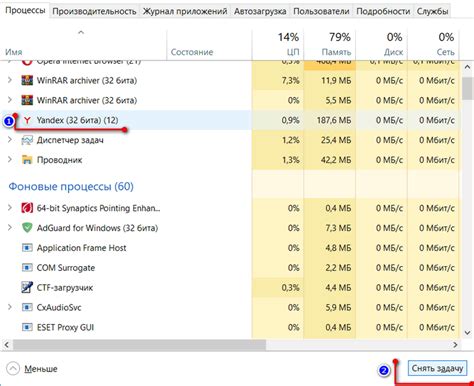Switch to the Производительность tab
Screen dimensions: 474x386
tap(94, 11)
